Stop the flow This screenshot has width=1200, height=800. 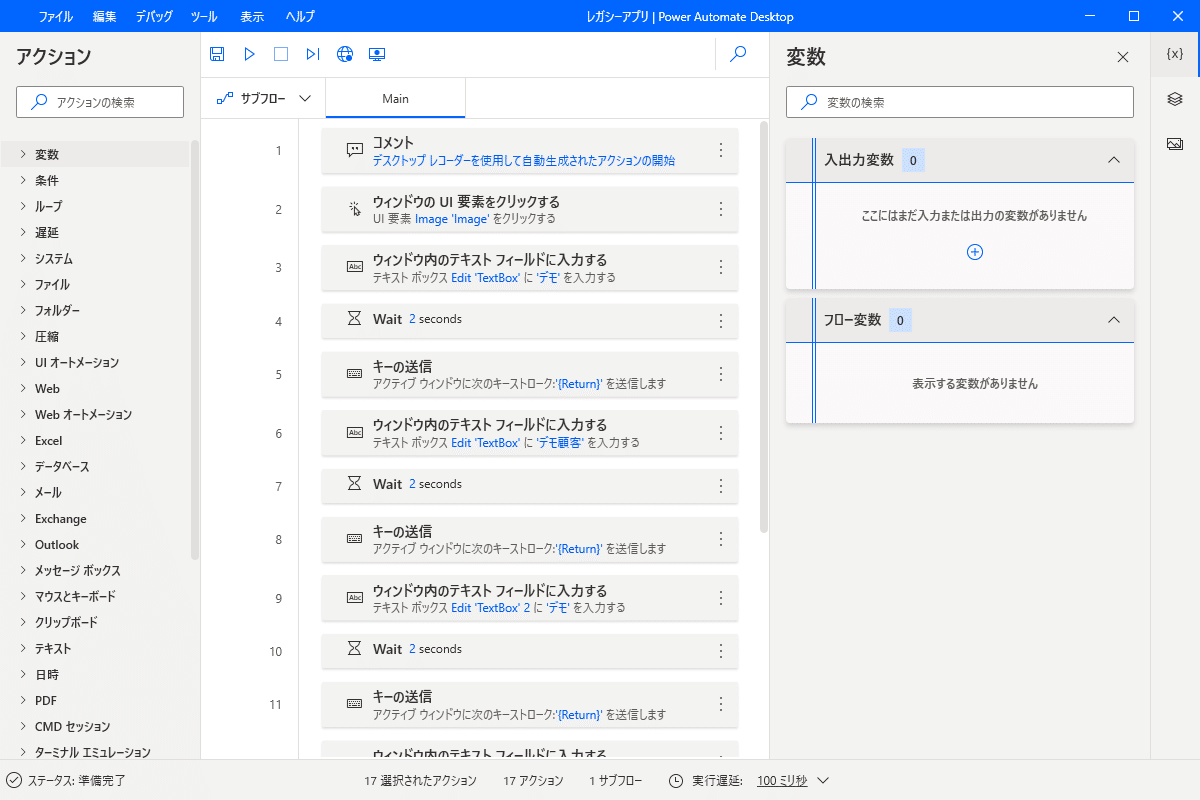pyautogui.click(x=280, y=54)
